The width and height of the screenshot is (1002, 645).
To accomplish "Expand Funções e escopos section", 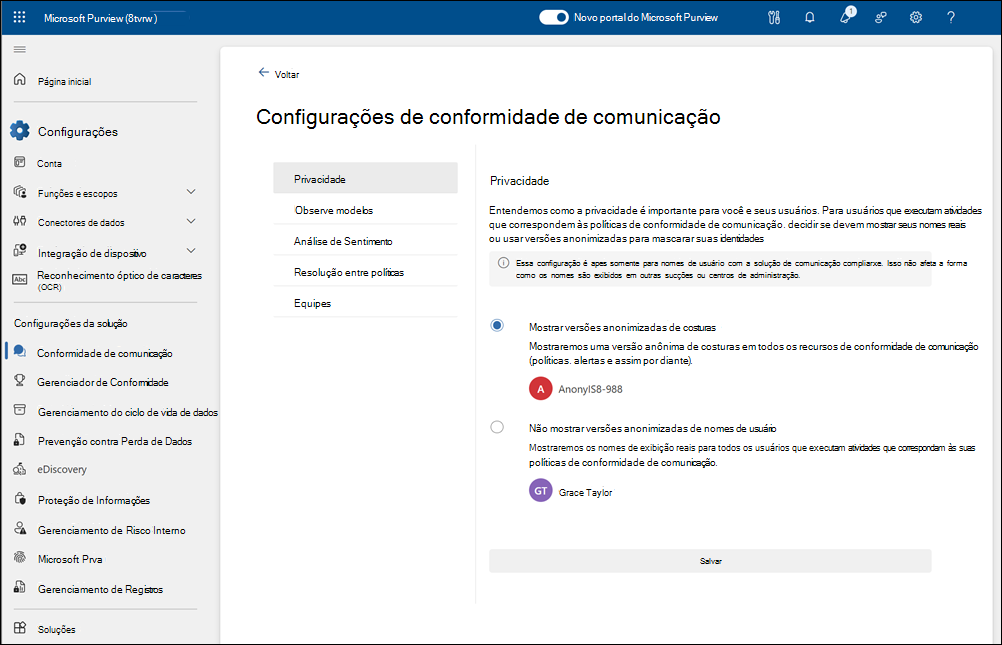I will (84, 192).
